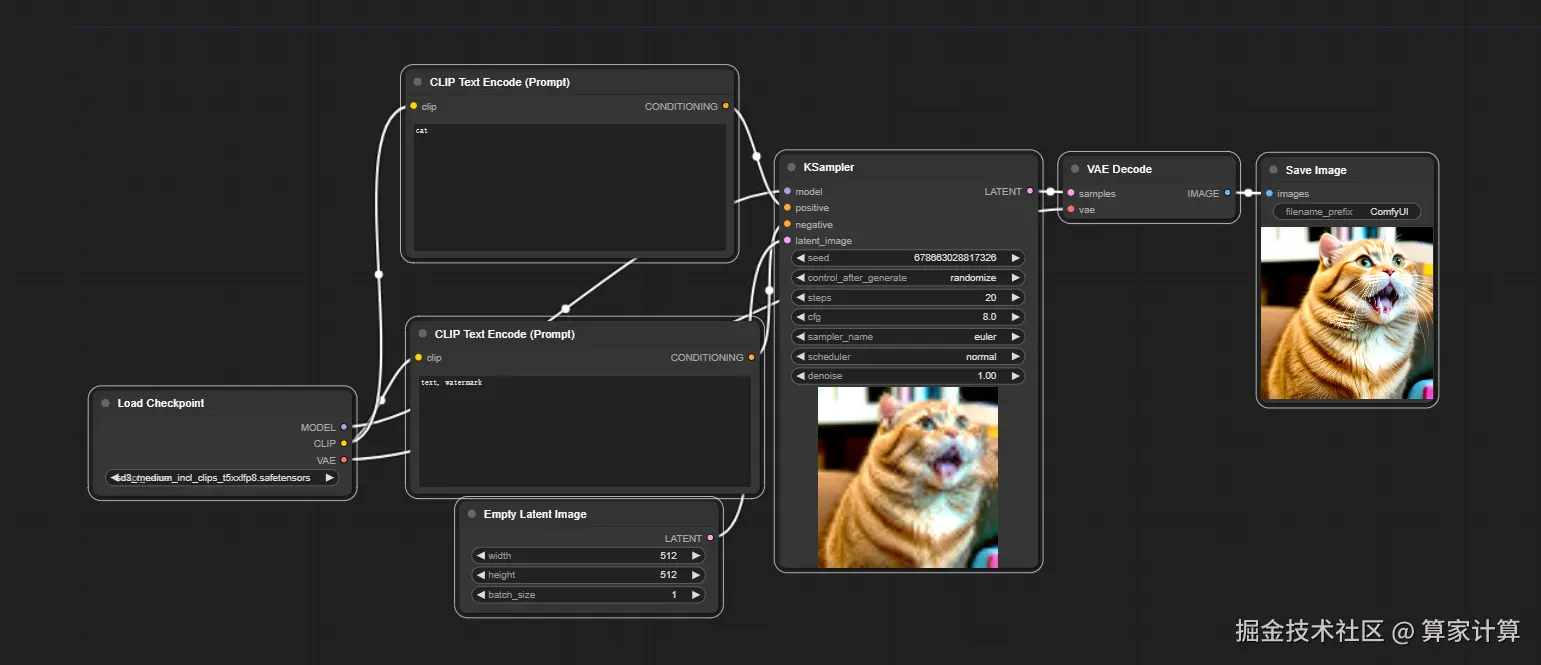Switch to next sampler_name with right arrow
The width and height of the screenshot is (1541, 665).
click(1016, 337)
